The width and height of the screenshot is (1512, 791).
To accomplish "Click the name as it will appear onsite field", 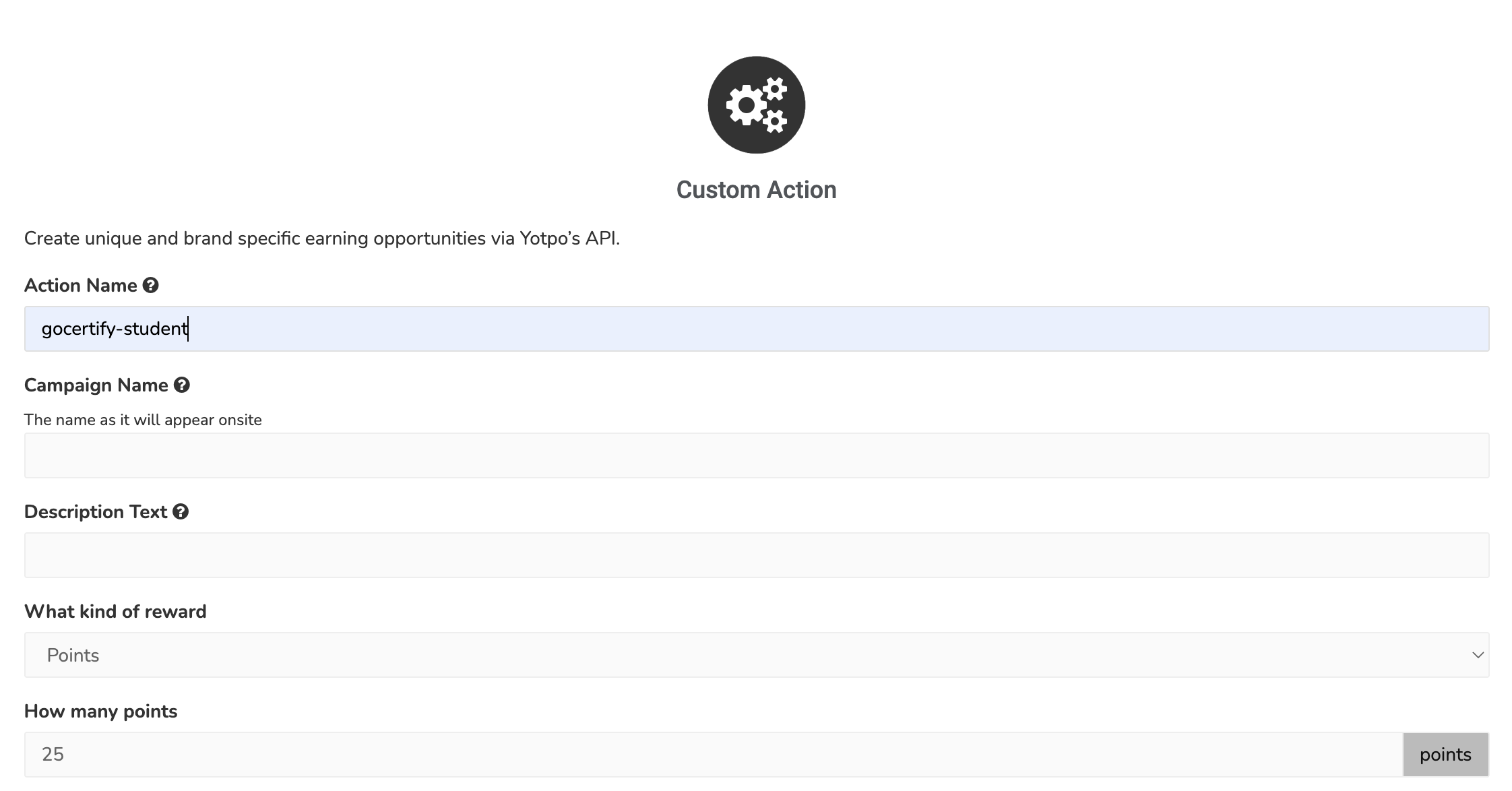I will (756, 455).
